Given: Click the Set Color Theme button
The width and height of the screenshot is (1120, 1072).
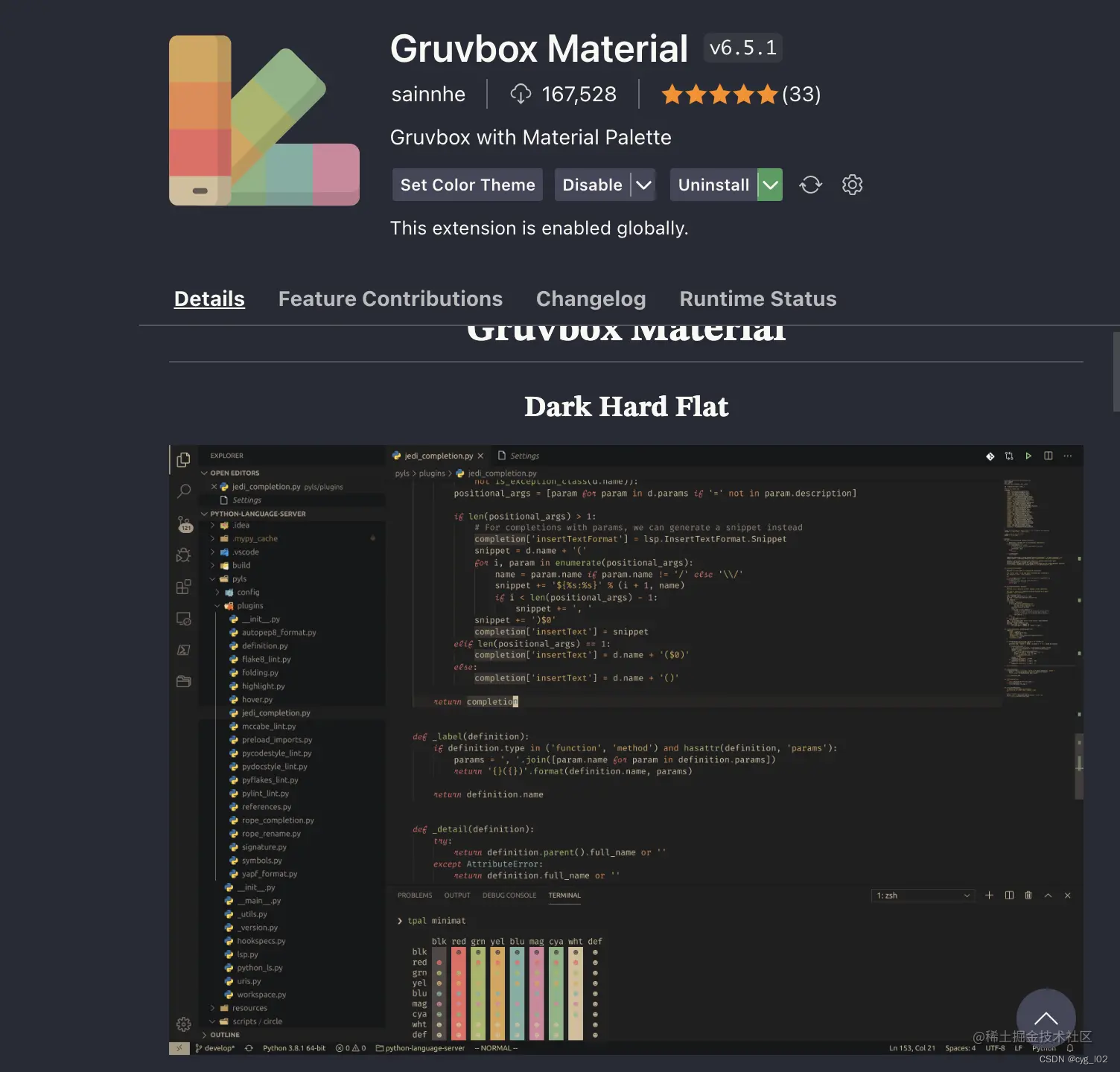Looking at the screenshot, I should (x=468, y=185).
